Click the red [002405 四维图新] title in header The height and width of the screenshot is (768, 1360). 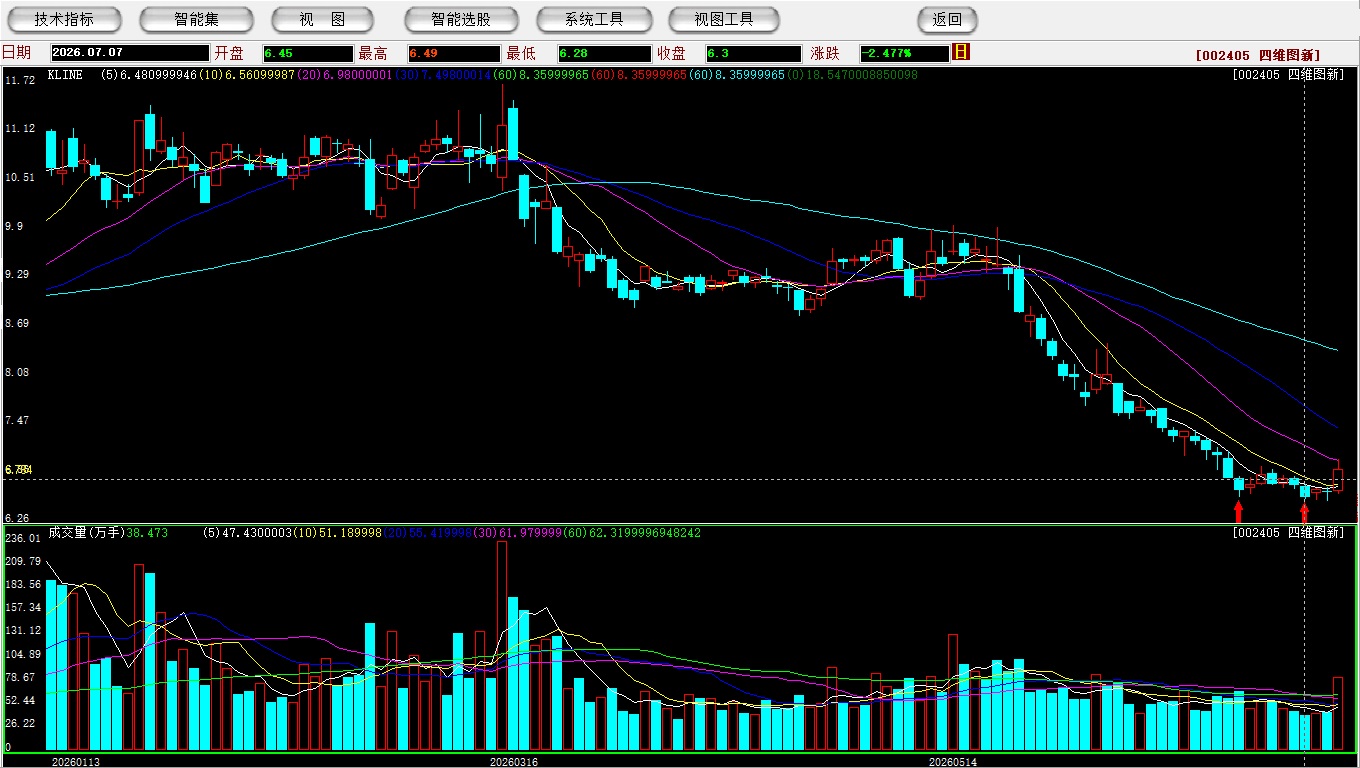click(1258, 56)
